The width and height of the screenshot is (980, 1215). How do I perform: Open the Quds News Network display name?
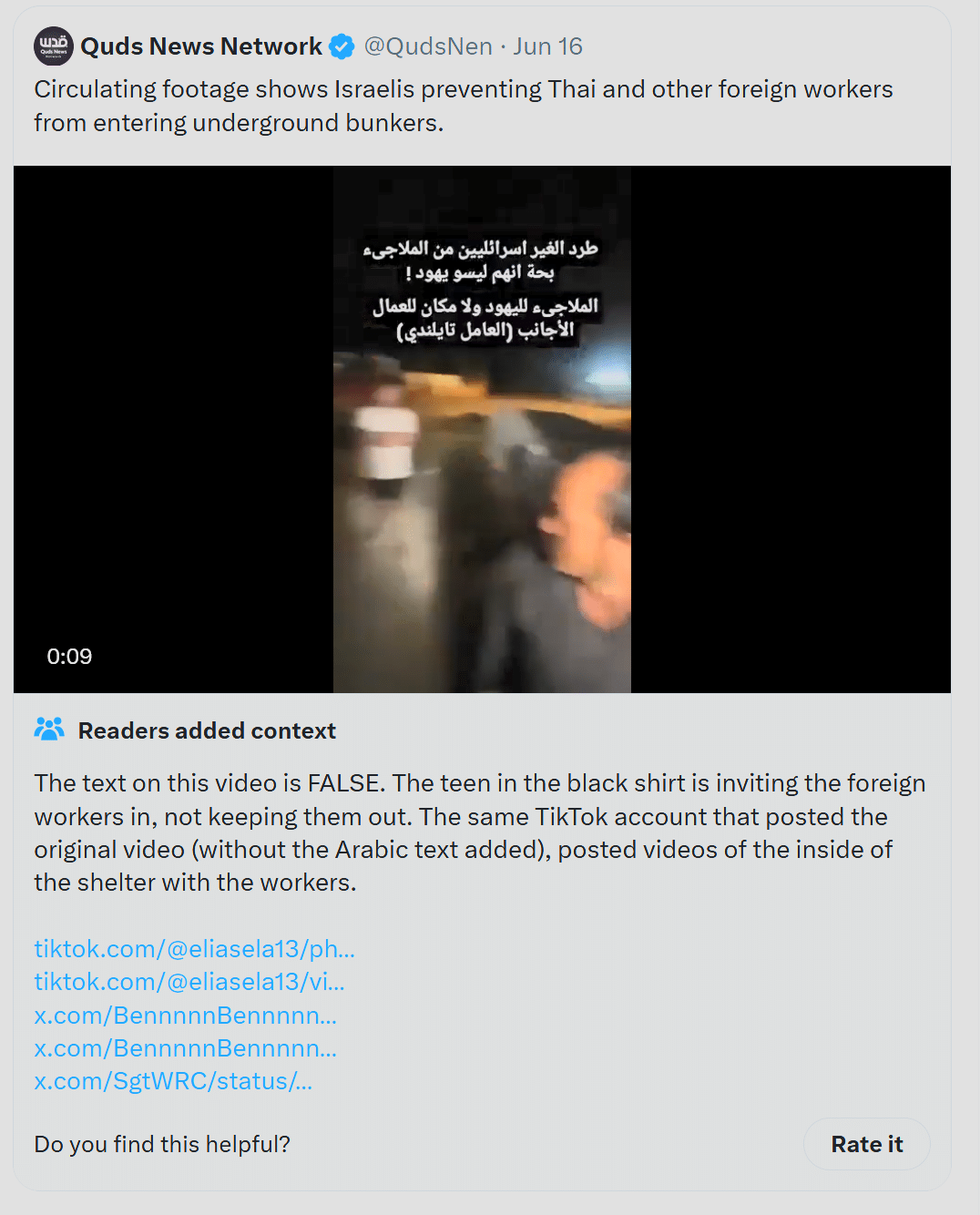(201, 46)
